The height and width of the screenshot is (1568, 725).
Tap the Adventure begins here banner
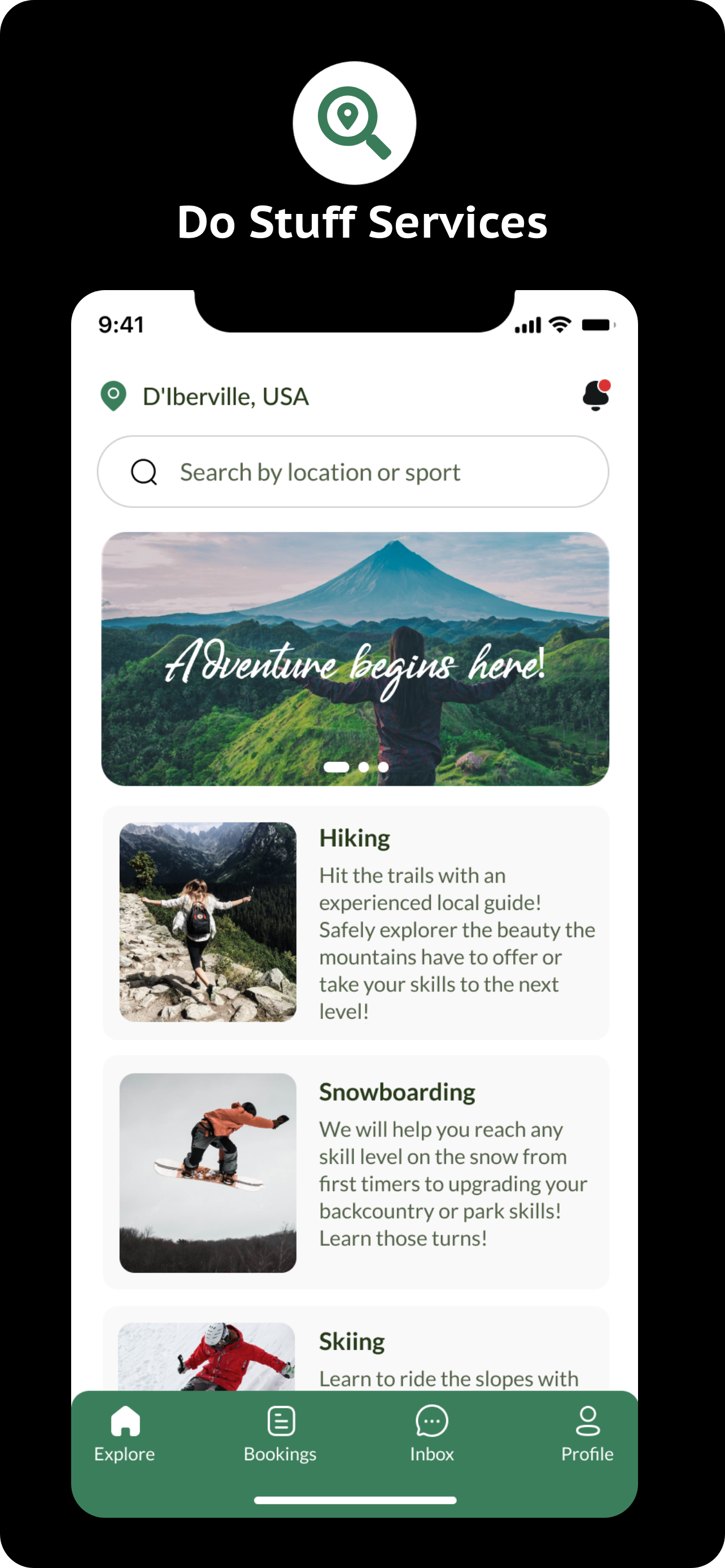355,659
